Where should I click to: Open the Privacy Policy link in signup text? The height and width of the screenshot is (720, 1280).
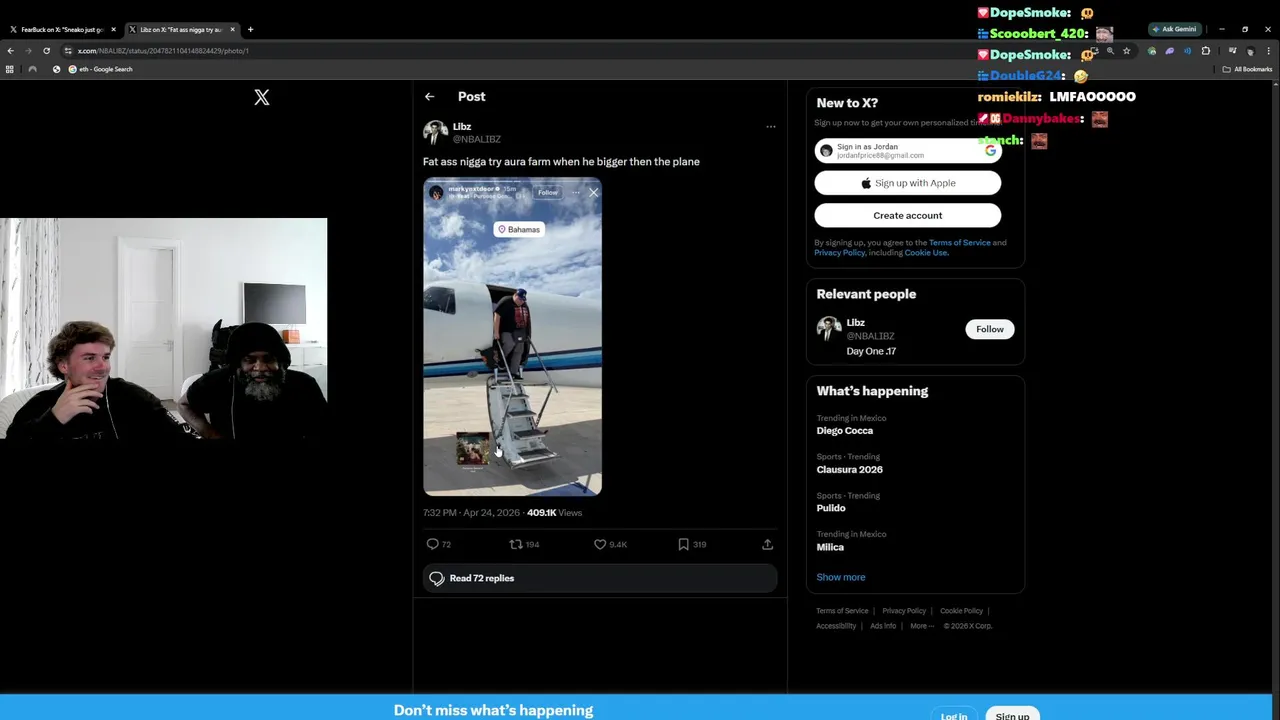click(839, 252)
